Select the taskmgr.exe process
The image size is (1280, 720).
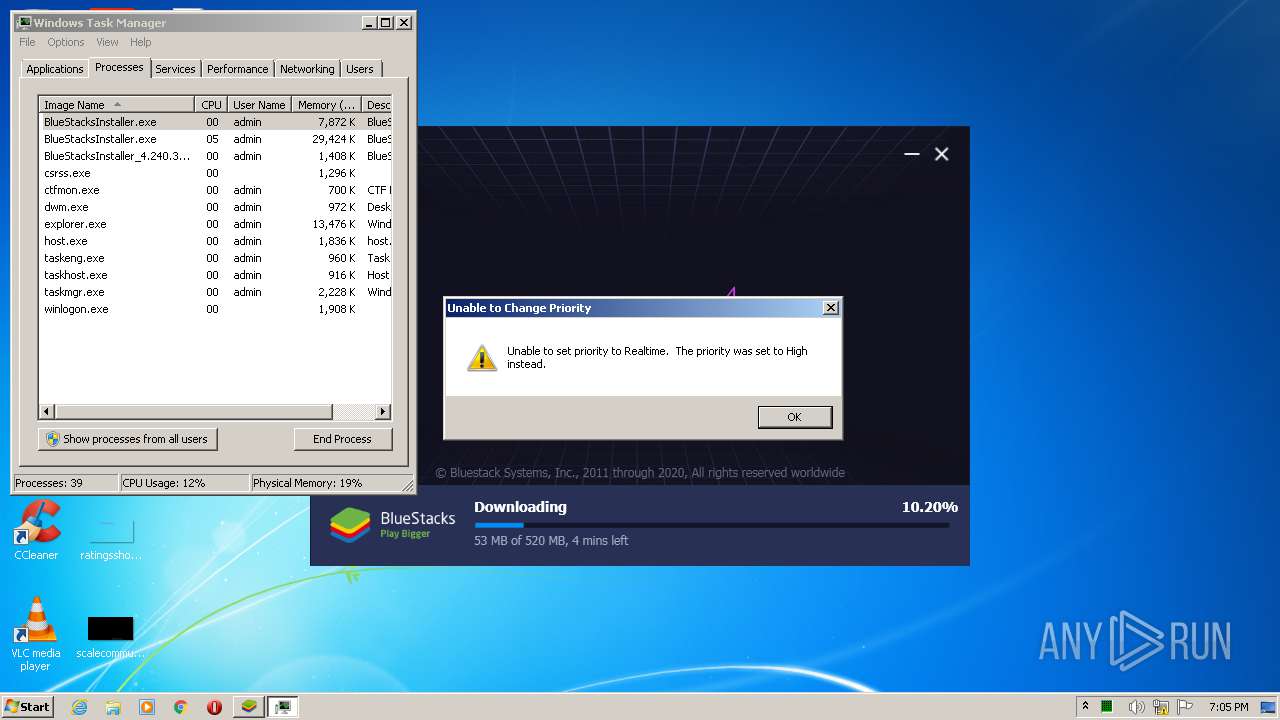[x=215, y=292]
